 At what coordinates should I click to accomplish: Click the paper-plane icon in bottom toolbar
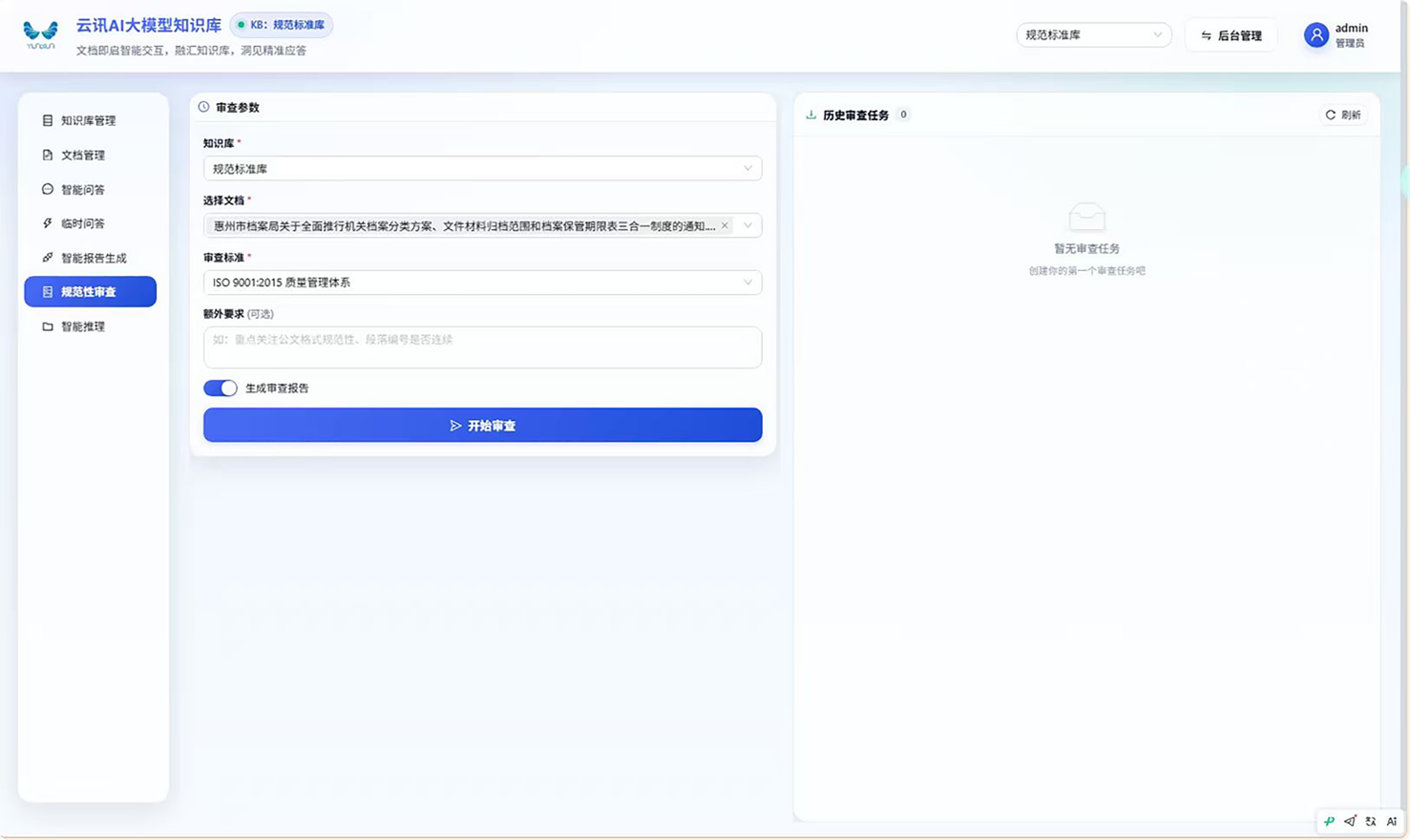click(x=1350, y=821)
